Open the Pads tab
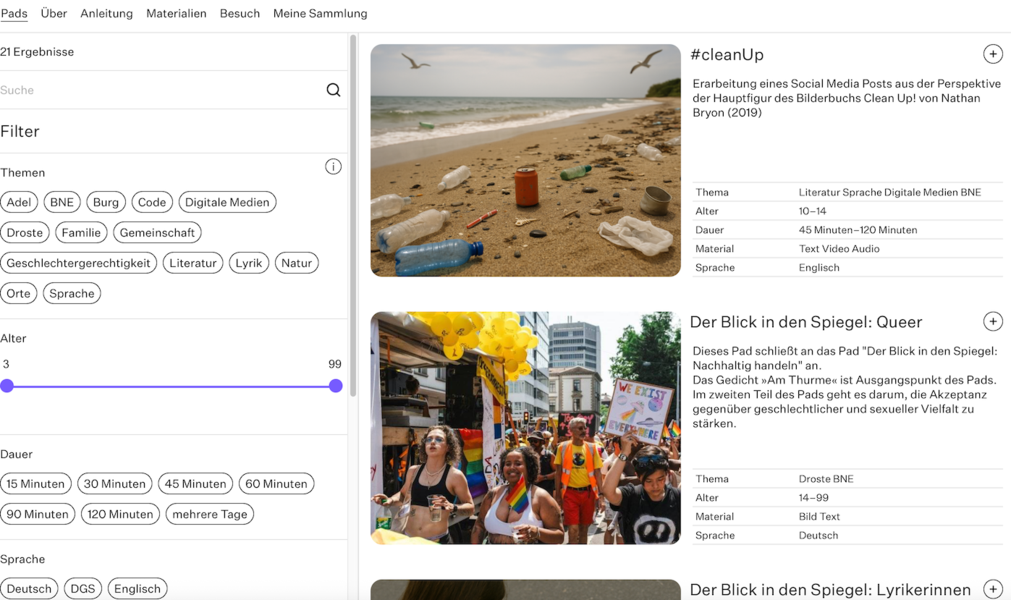The image size is (1011, 600). (14, 14)
